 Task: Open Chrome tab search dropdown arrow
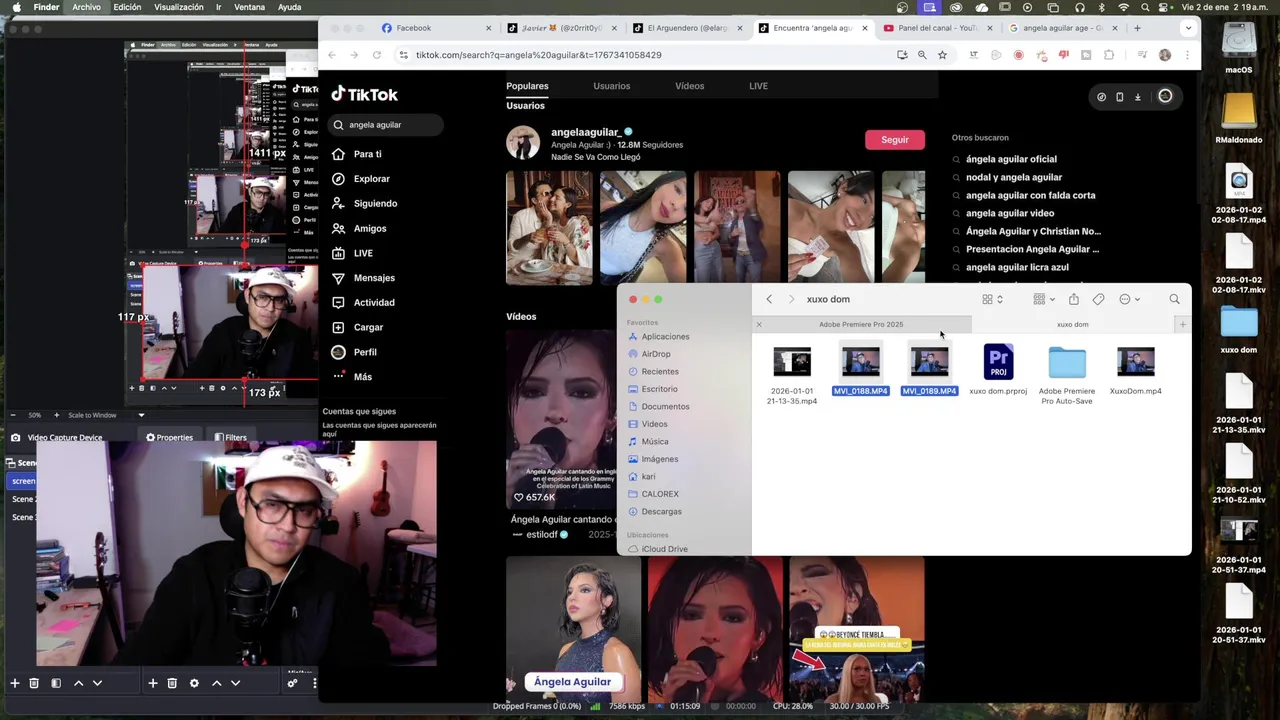coord(1188,28)
